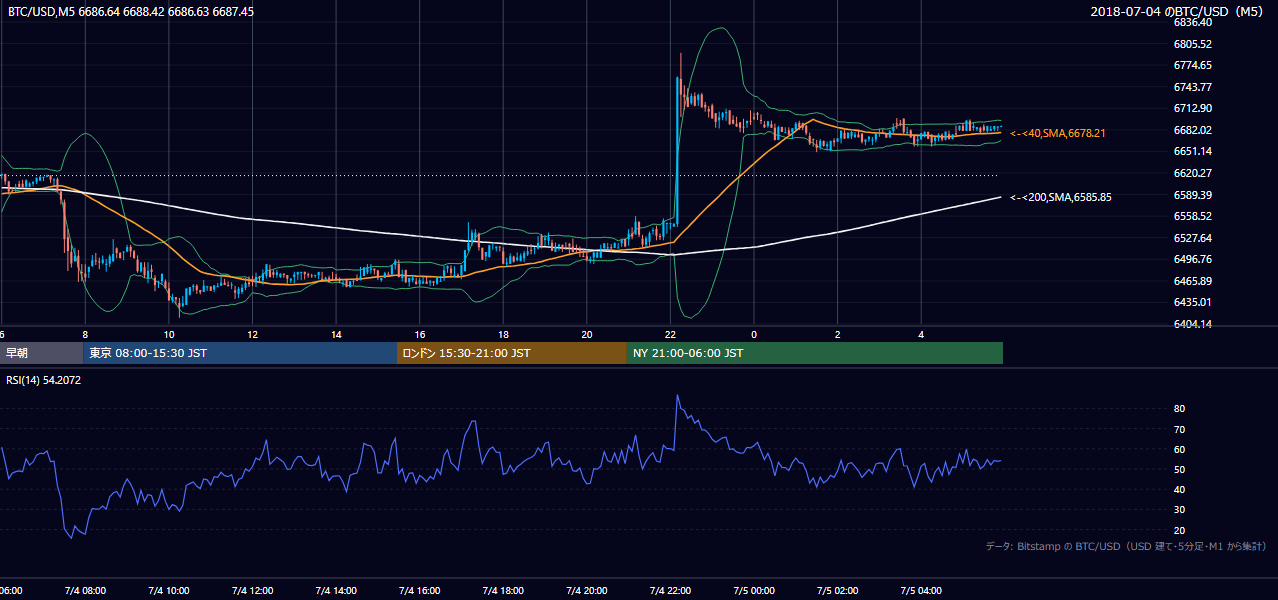The height and width of the screenshot is (600, 1278).
Task: Click the 7/4 10:00 time axis label
Action: point(169,591)
